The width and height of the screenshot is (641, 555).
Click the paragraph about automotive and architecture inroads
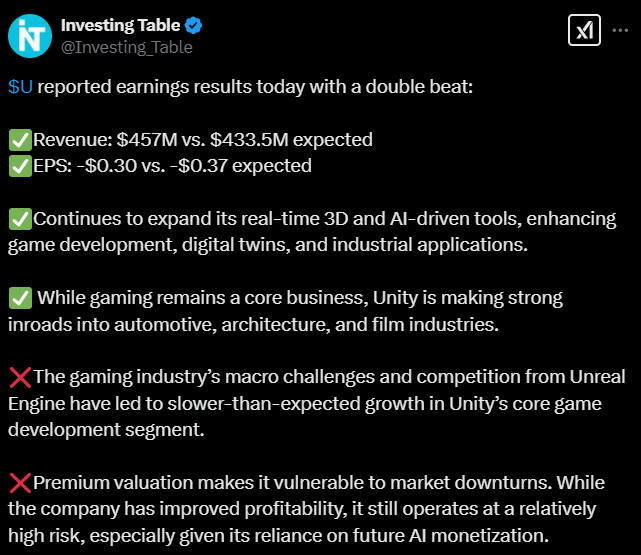[x=300, y=311]
